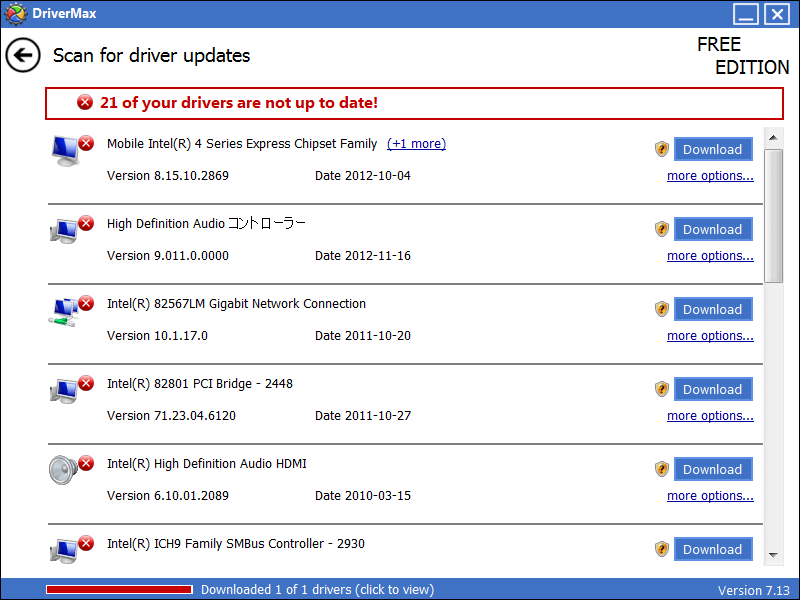Close the DriverMax window

[777, 14]
